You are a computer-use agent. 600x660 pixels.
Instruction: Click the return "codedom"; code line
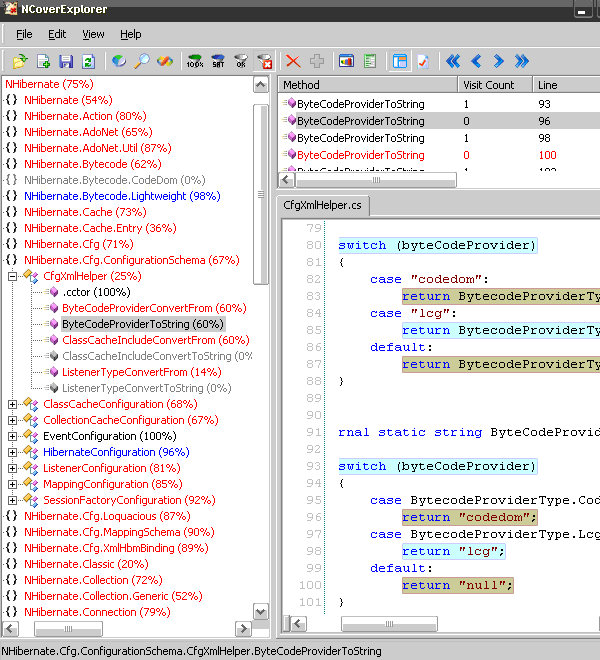click(x=470, y=517)
